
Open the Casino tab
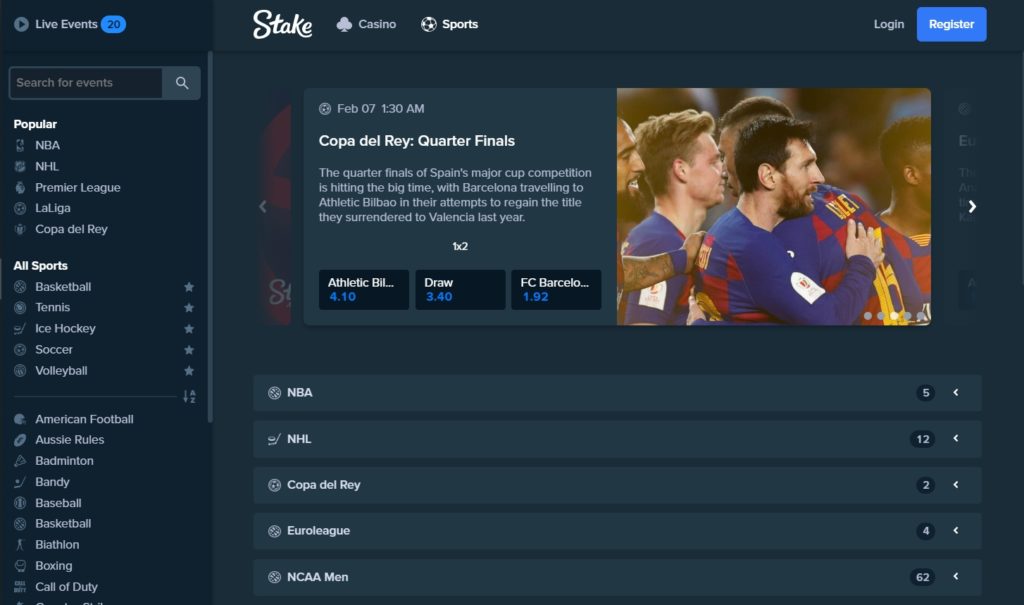click(366, 24)
